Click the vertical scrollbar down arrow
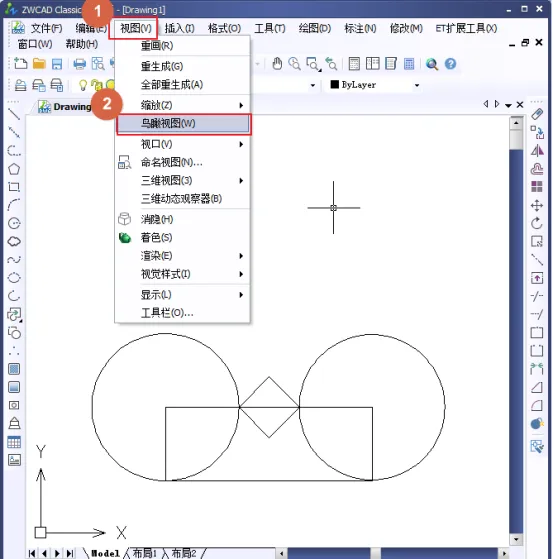 click(x=516, y=539)
